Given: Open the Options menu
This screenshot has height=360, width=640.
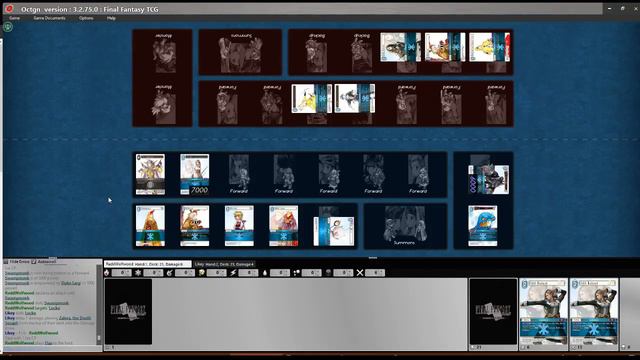Looking at the screenshot, I should 86,18.
